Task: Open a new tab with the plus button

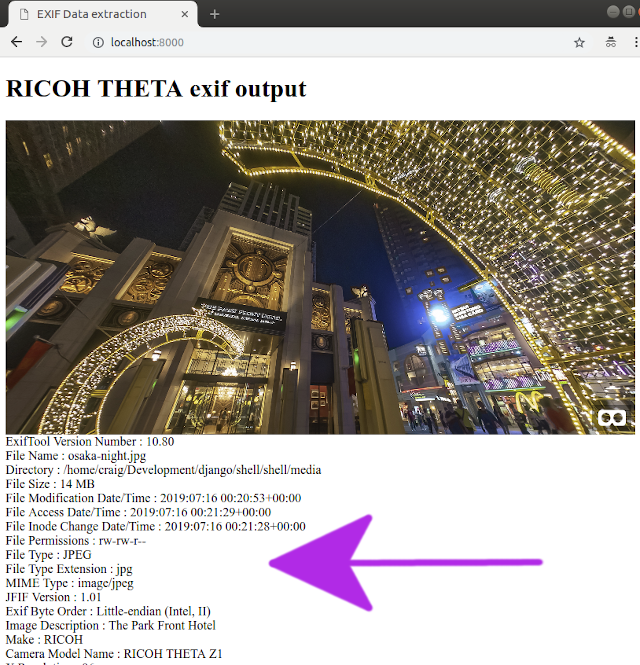Action: point(215,14)
